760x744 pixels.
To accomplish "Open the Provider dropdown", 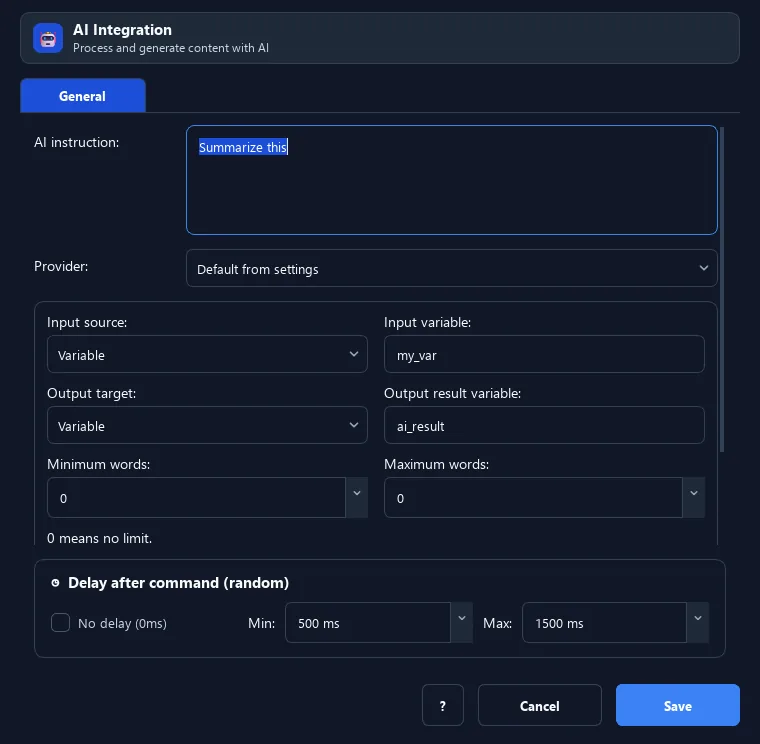I will [451, 268].
